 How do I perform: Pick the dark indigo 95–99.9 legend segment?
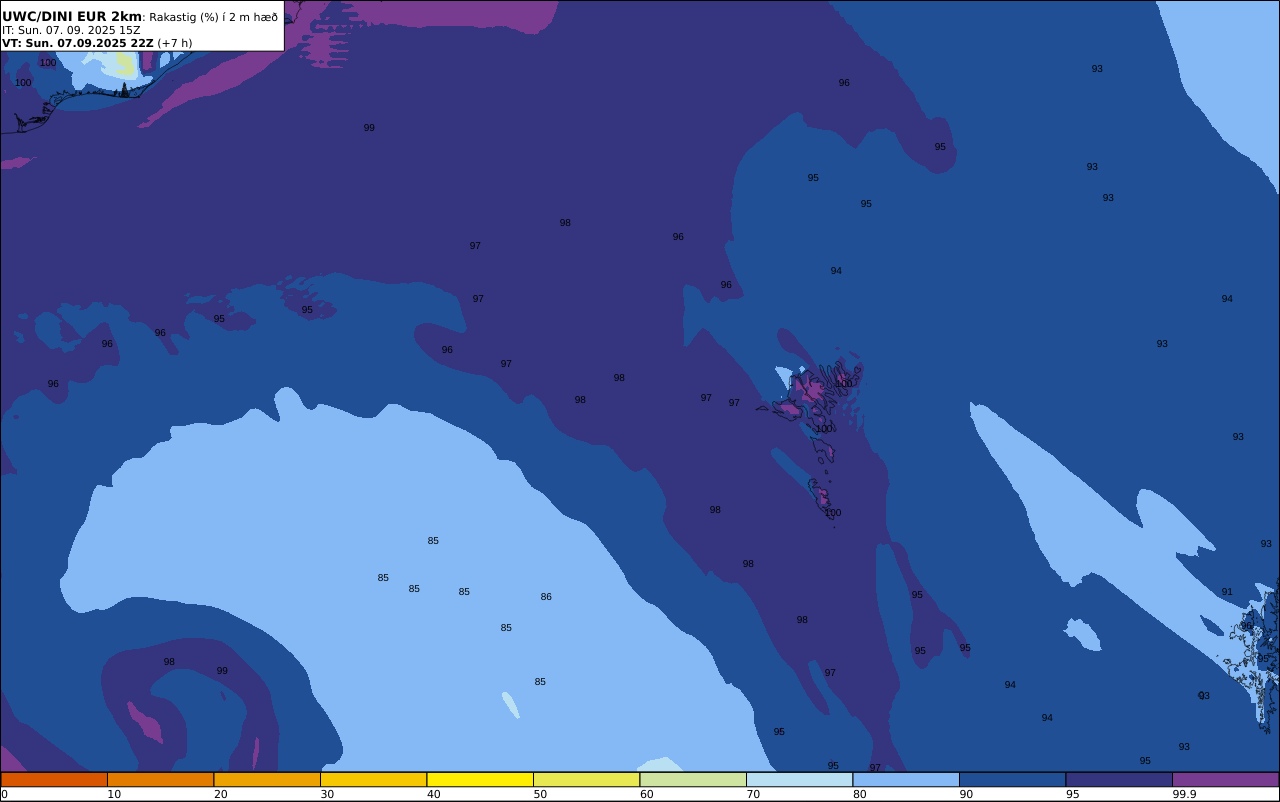[x=1119, y=779]
